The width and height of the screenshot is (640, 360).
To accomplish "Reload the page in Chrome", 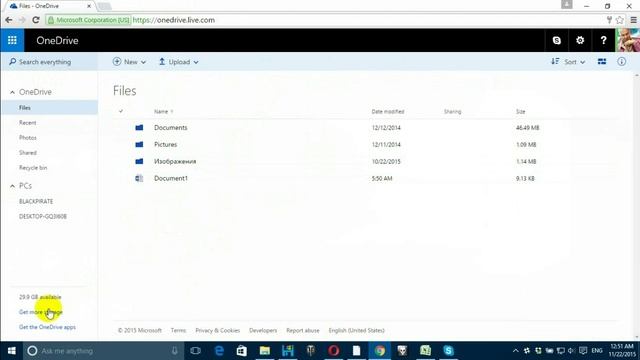I will coord(36,20).
